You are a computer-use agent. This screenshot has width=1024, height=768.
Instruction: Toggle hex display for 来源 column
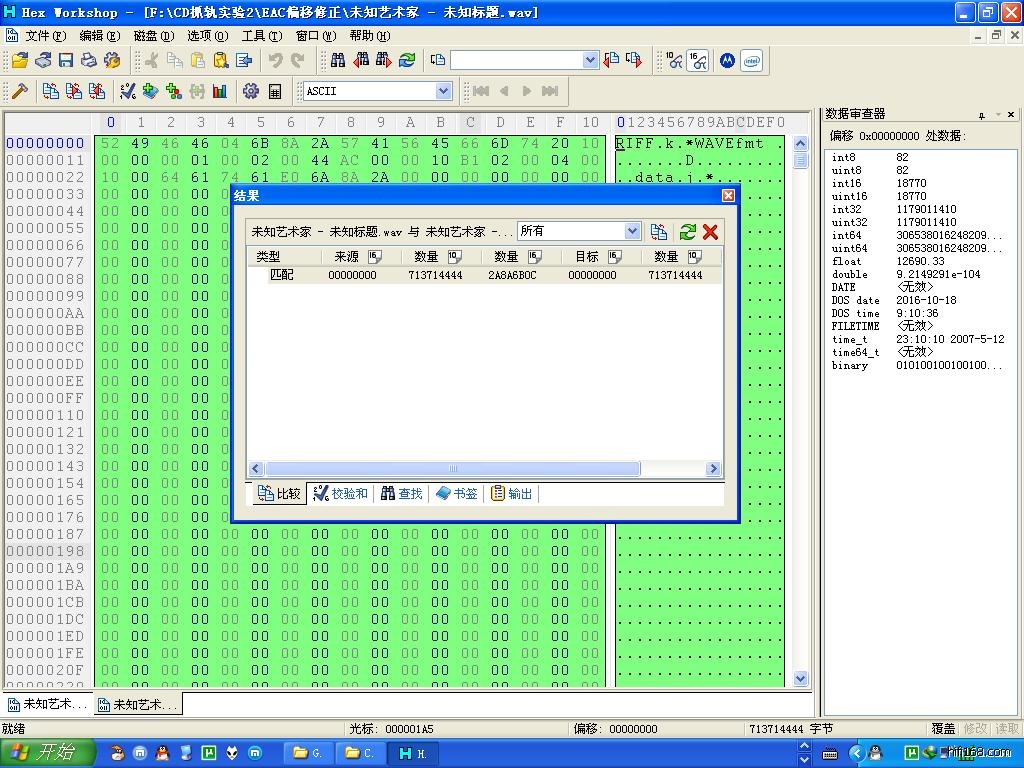pos(375,257)
